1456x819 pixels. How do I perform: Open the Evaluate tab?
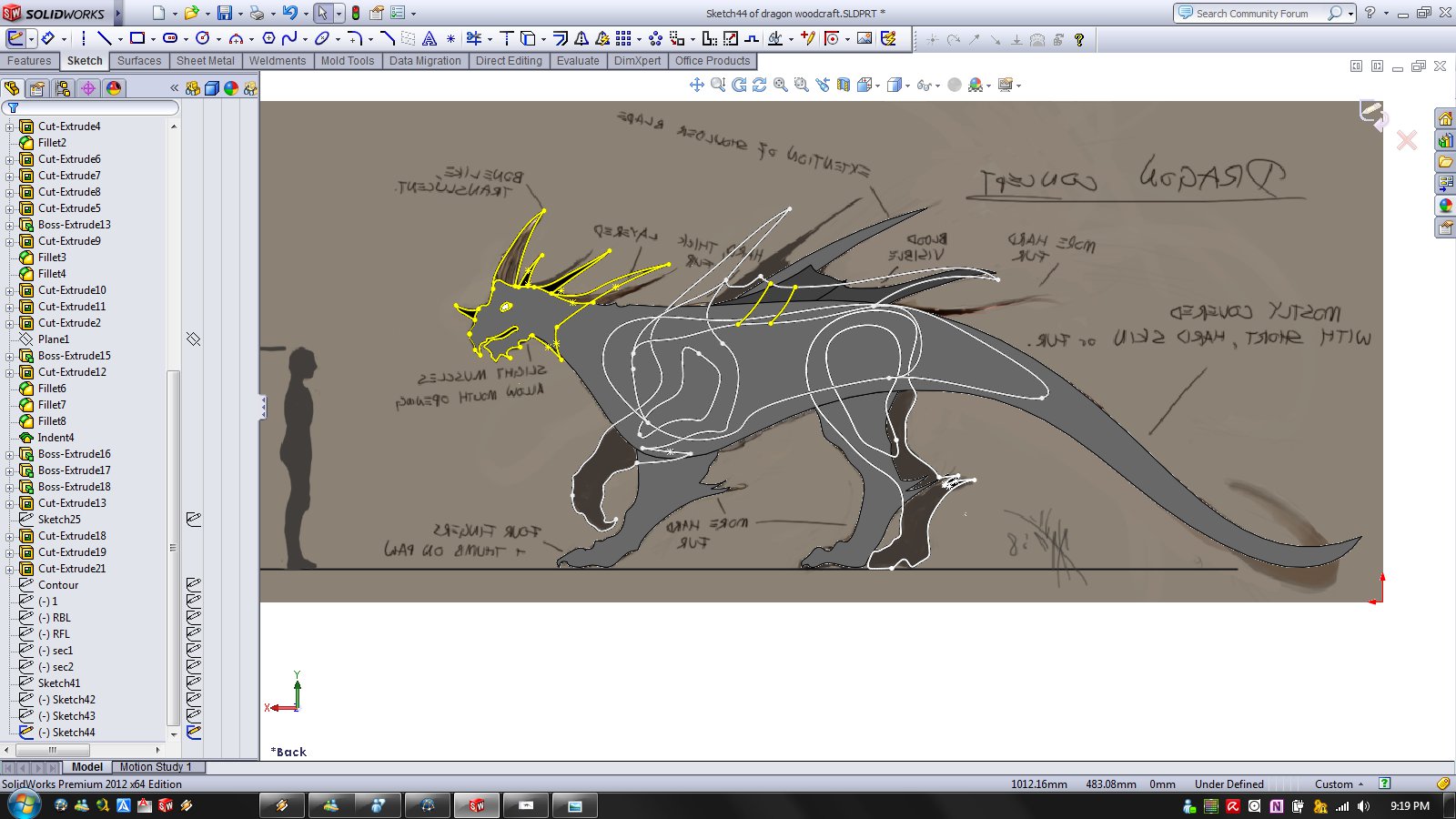click(577, 61)
